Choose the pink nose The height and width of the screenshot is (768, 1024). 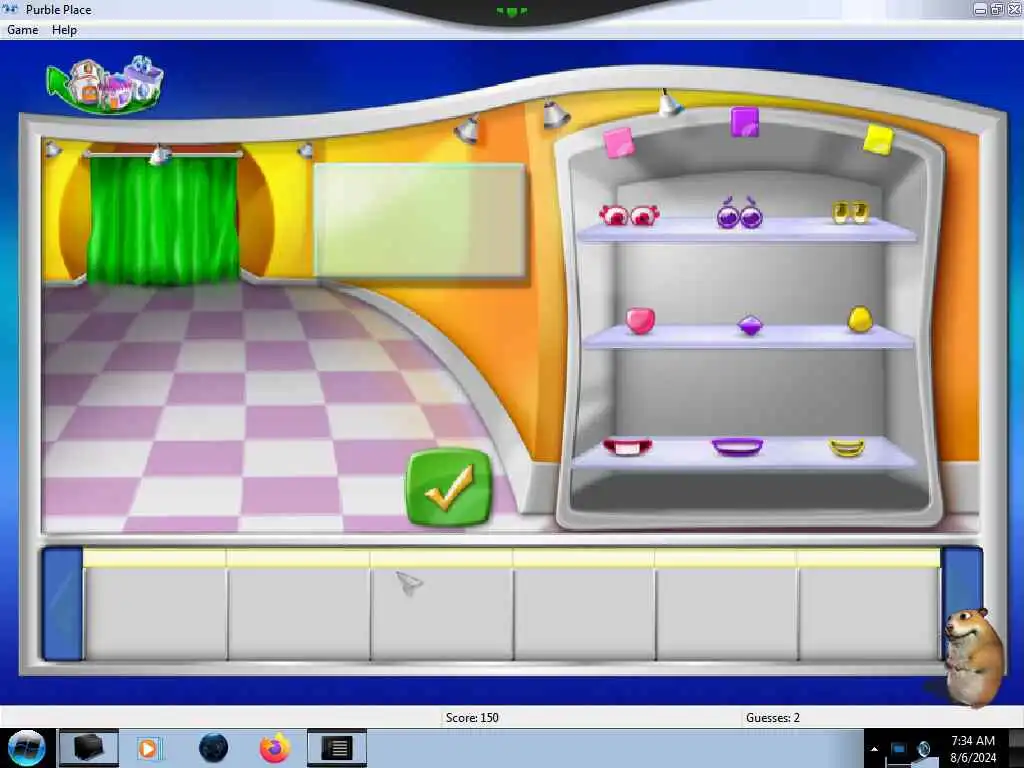pos(640,321)
